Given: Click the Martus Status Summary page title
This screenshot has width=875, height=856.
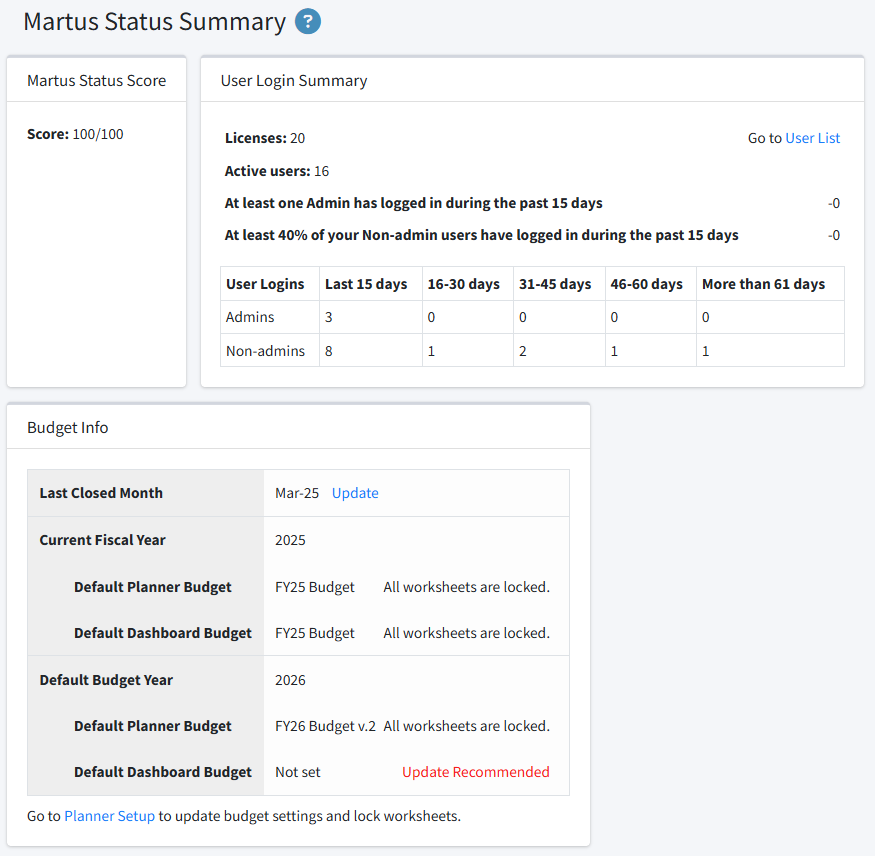Looking at the screenshot, I should click(155, 22).
